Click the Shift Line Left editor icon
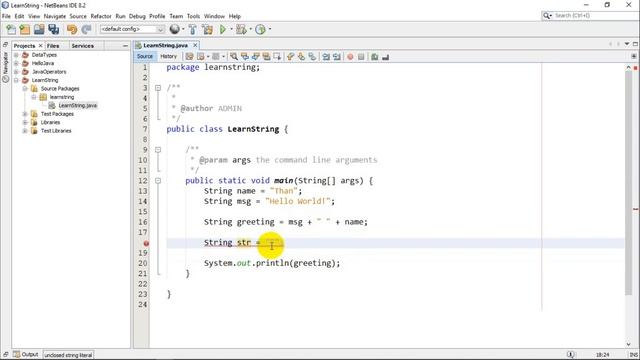The image size is (640, 360). [x=326, y=57]
